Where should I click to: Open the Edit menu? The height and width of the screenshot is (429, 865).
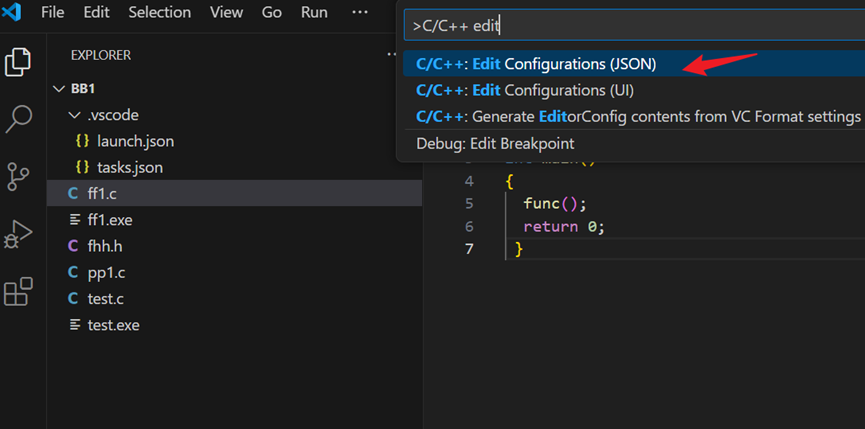97,12
